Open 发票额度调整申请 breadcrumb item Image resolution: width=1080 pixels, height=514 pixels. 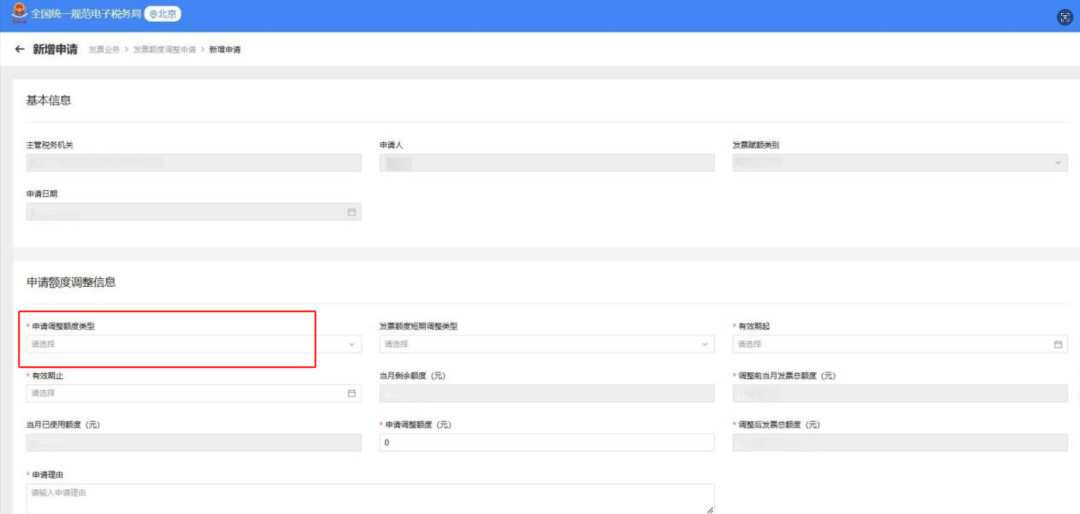point(164,50)
